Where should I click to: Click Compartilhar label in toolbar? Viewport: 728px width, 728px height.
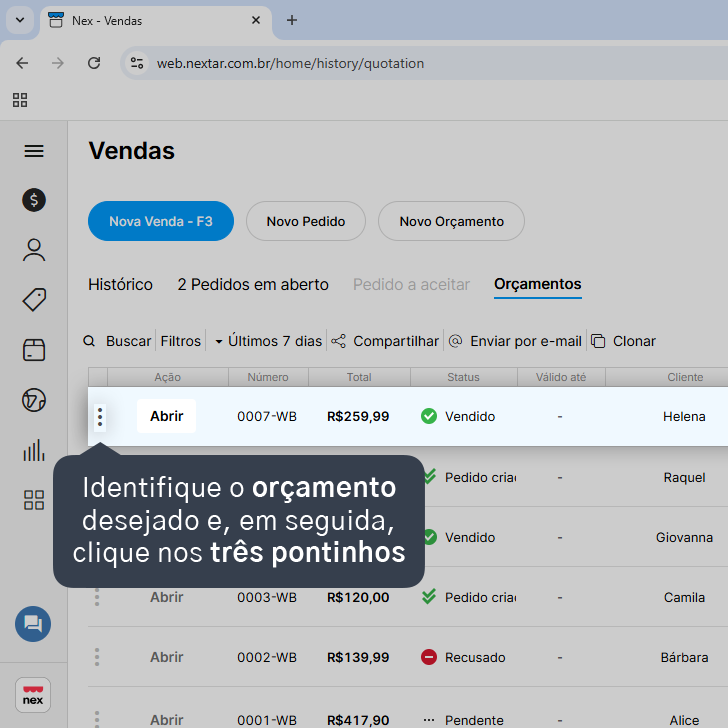(x=396, y=341)
